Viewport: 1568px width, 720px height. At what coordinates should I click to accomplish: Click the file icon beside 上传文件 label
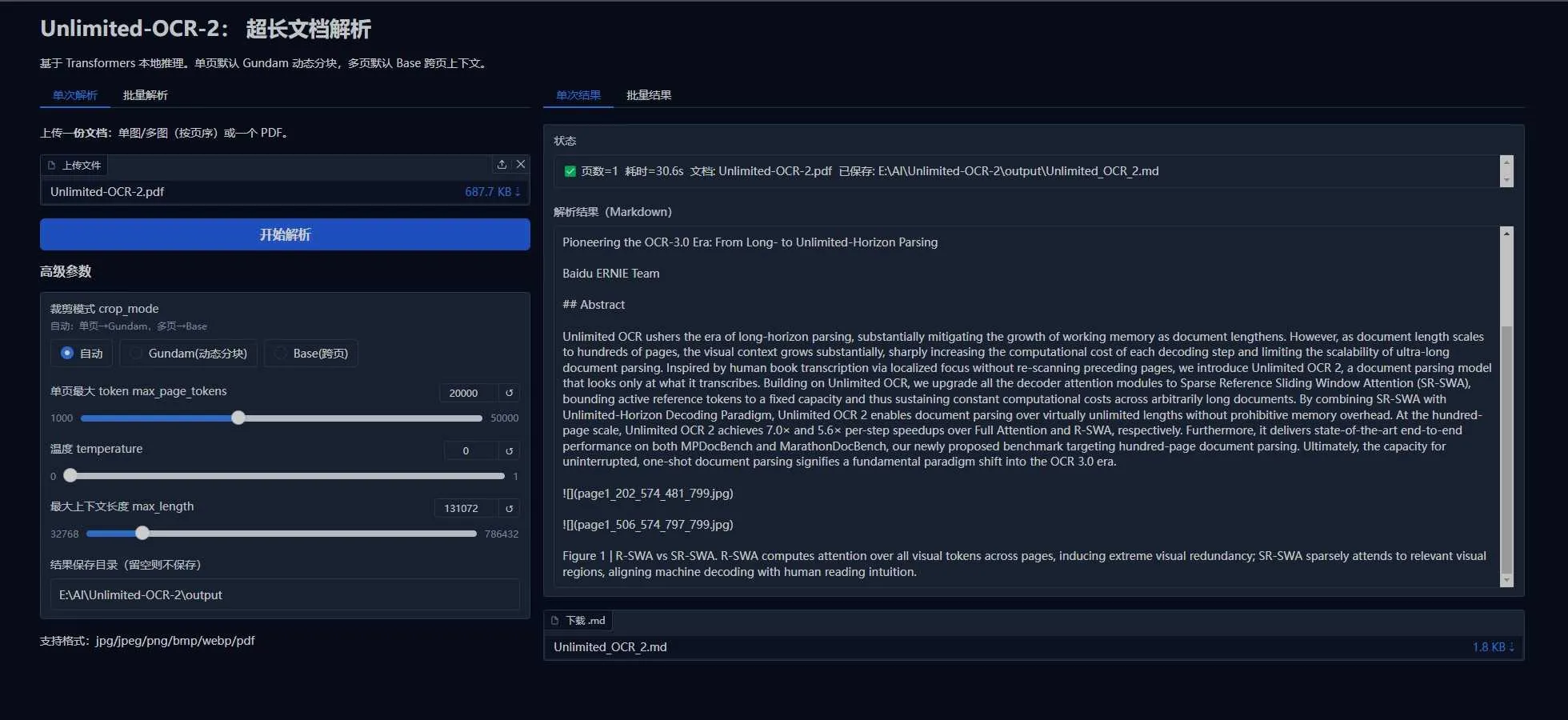pyautogui.click(x=52, y=165)
